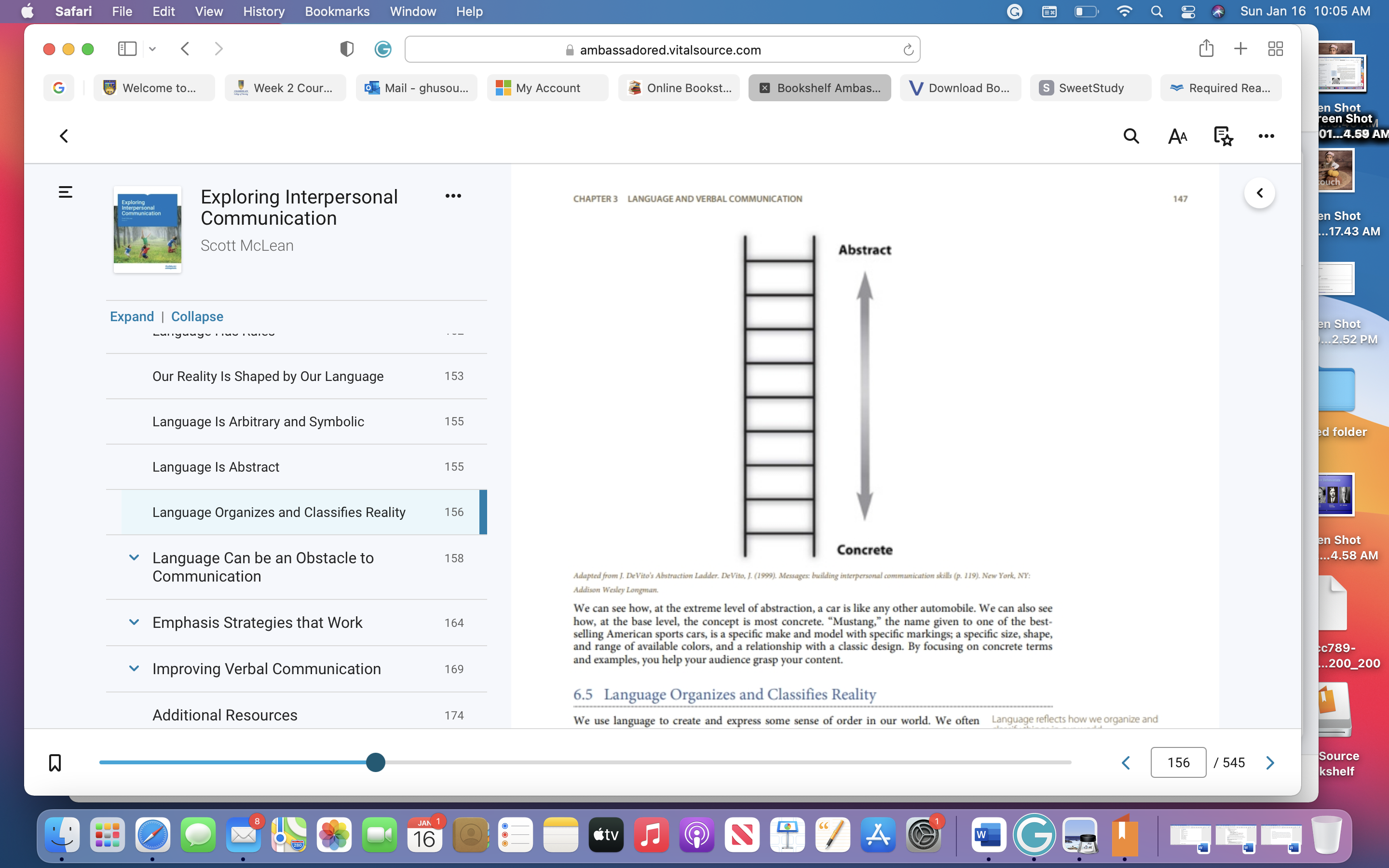Screen dimensions: 1389x868
Task: Click the Collapse link in contents
Action: (x=197, y=316)
